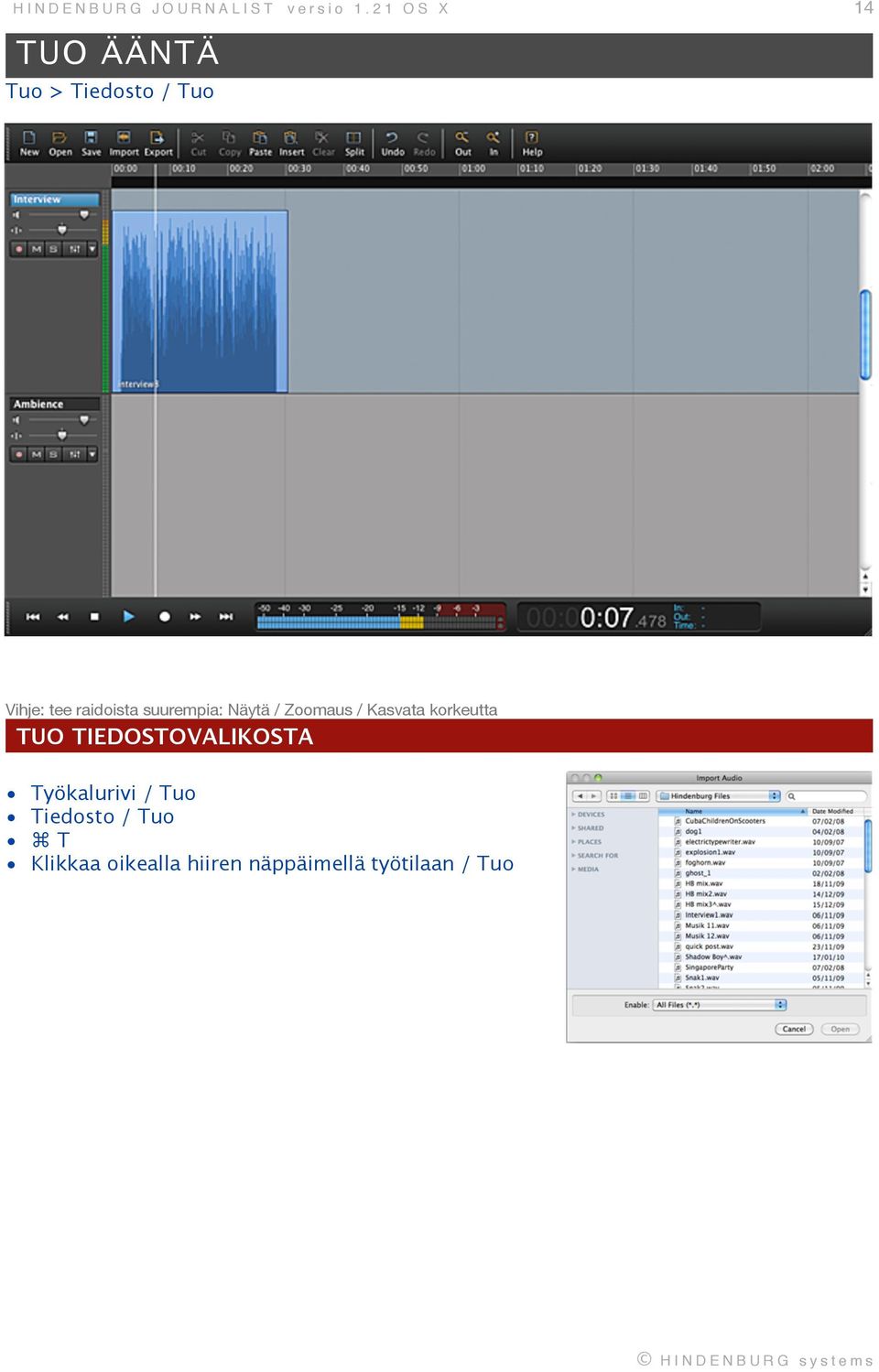Switch Import Audio to column view
This screenshot has width=879, height=1372.
pyautogui.click(x=643, y=795)
